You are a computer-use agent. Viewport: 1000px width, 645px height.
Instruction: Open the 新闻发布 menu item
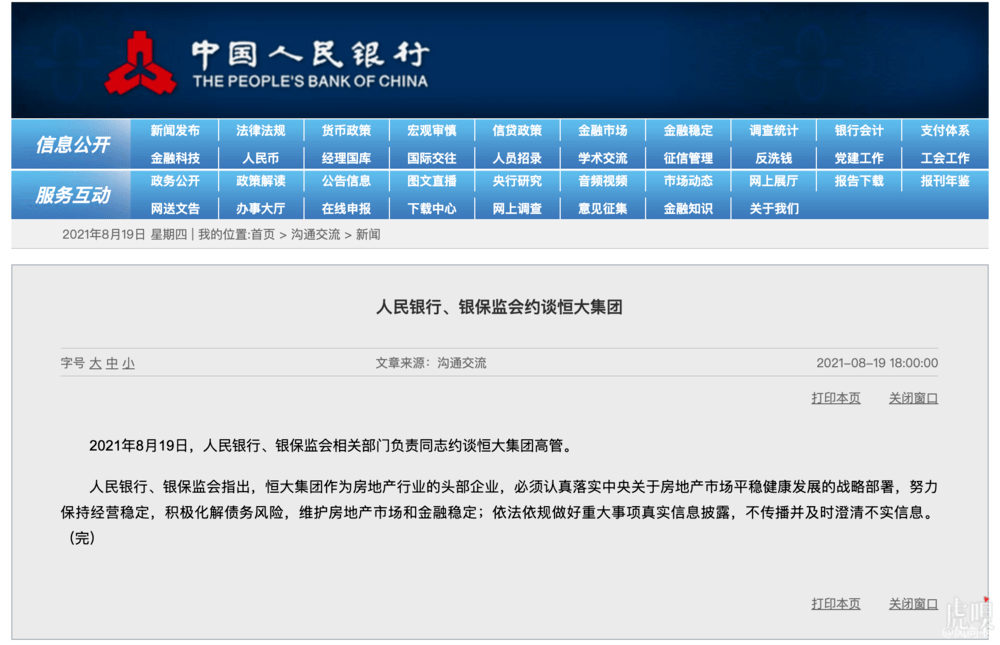(x=175, y=131)
